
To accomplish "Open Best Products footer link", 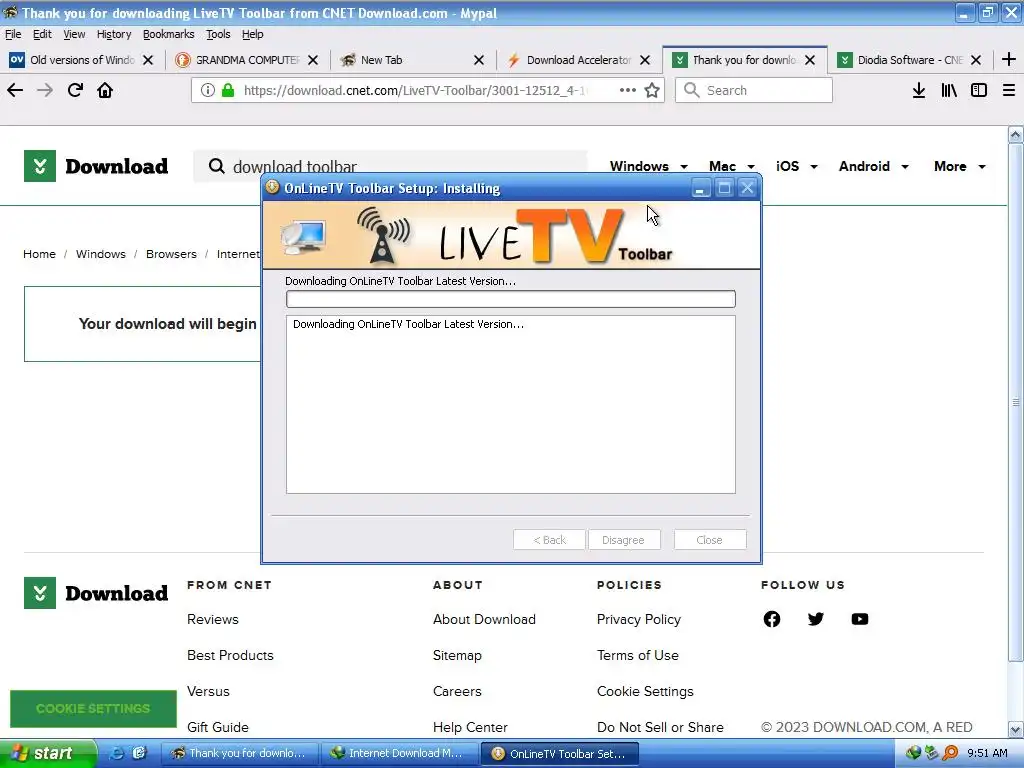I will (230, 655).
